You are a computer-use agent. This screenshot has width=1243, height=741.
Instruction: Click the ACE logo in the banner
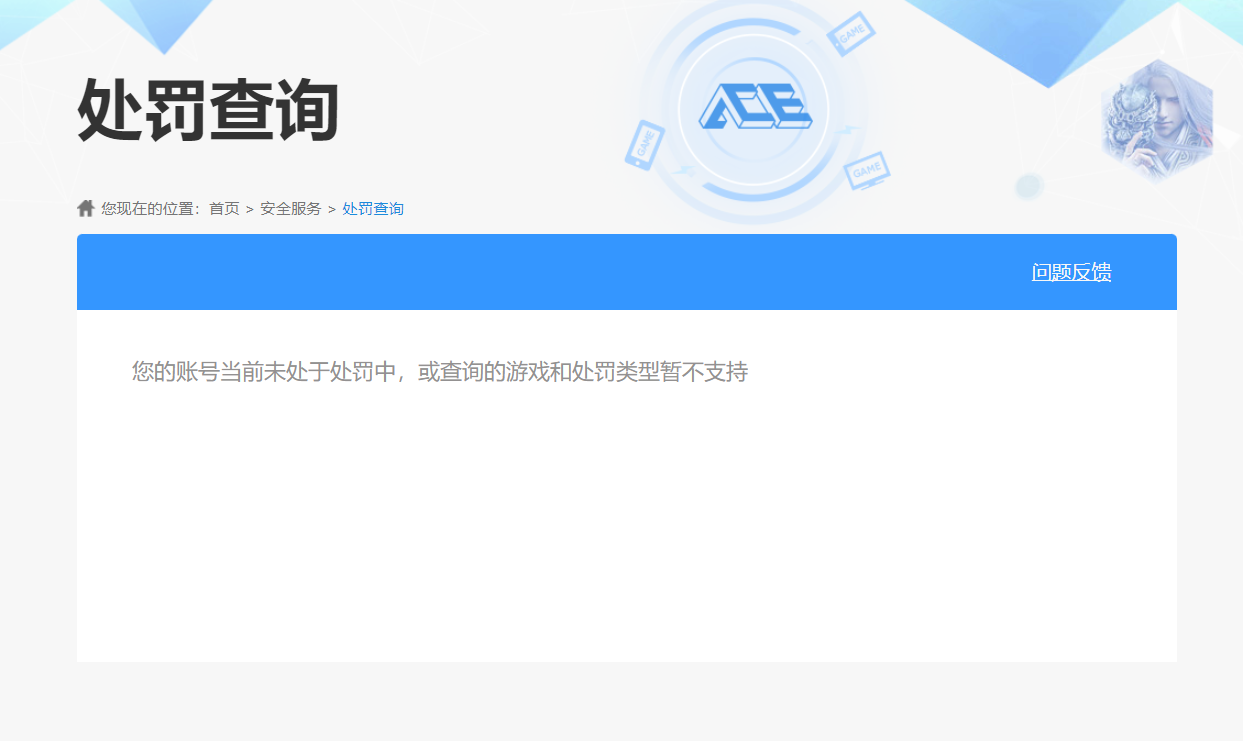click(x=755, y=107)
